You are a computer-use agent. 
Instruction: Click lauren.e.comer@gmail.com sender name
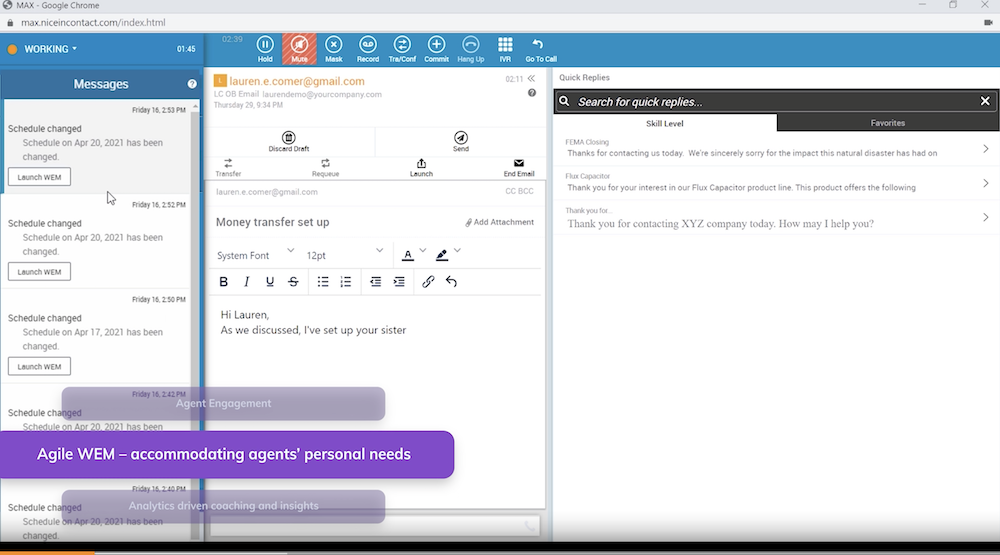297,81
